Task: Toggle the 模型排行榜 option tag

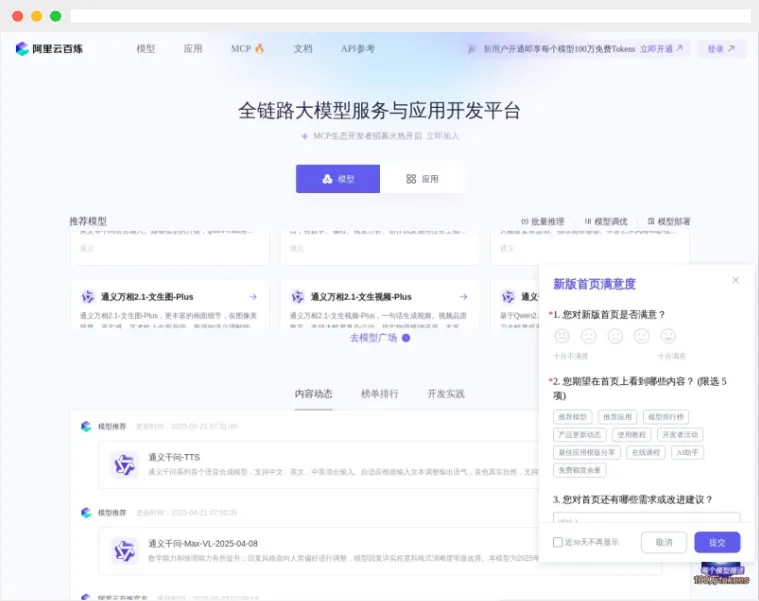Action: pos(666,417)
